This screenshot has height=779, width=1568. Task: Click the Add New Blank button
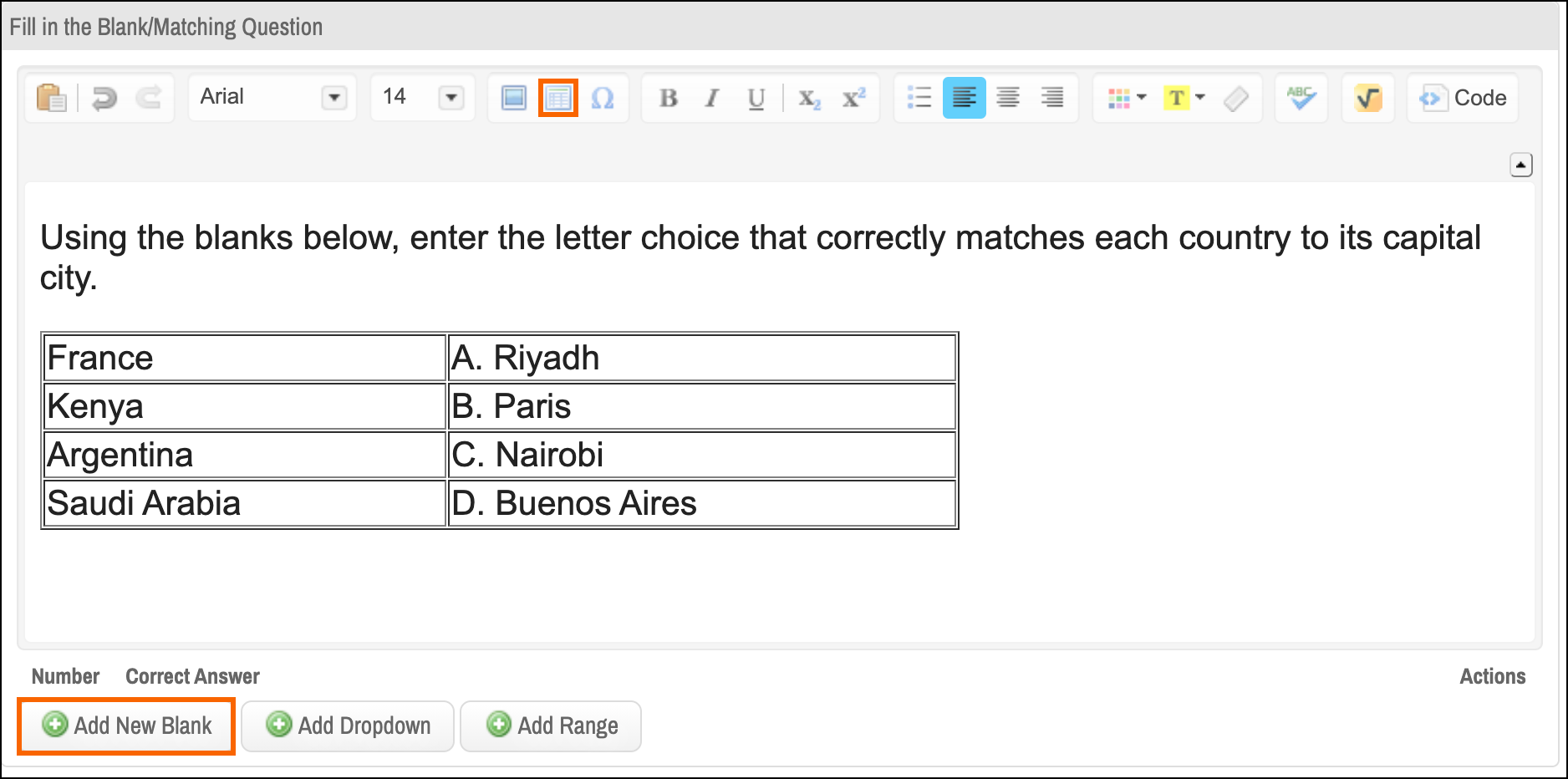(125, 726)
